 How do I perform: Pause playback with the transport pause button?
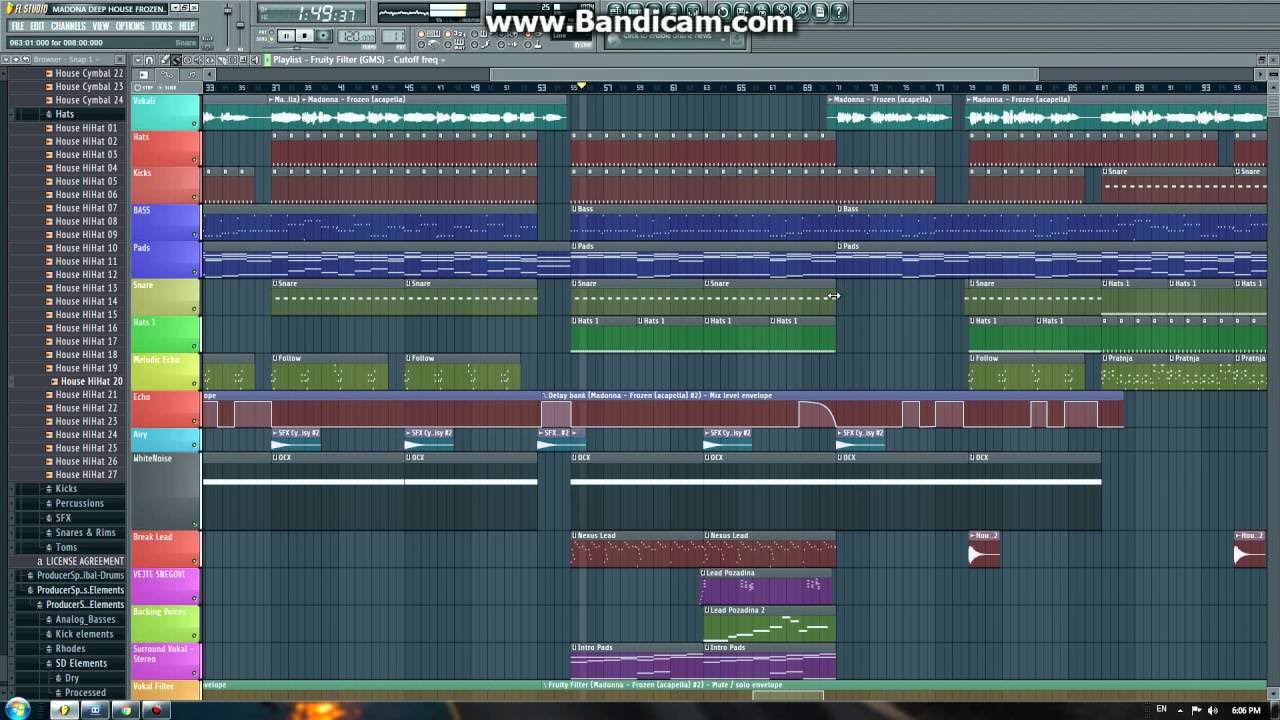coord(287,36)
